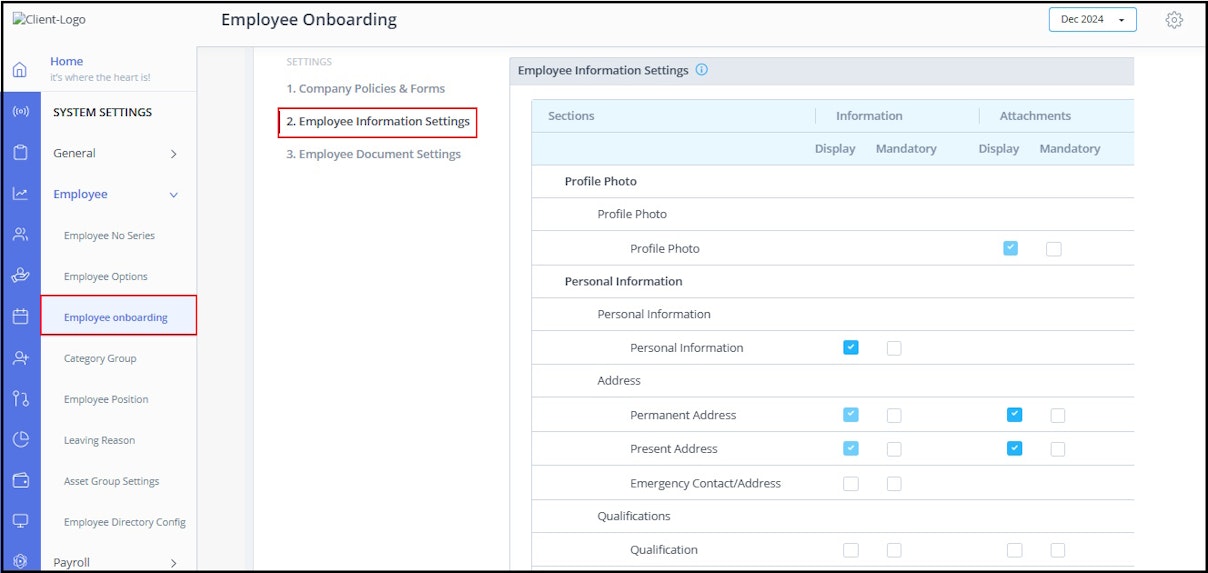1208x573 pixels.
Task: Click info icon beside Employee Information Settings
Action: pos(702,70)
